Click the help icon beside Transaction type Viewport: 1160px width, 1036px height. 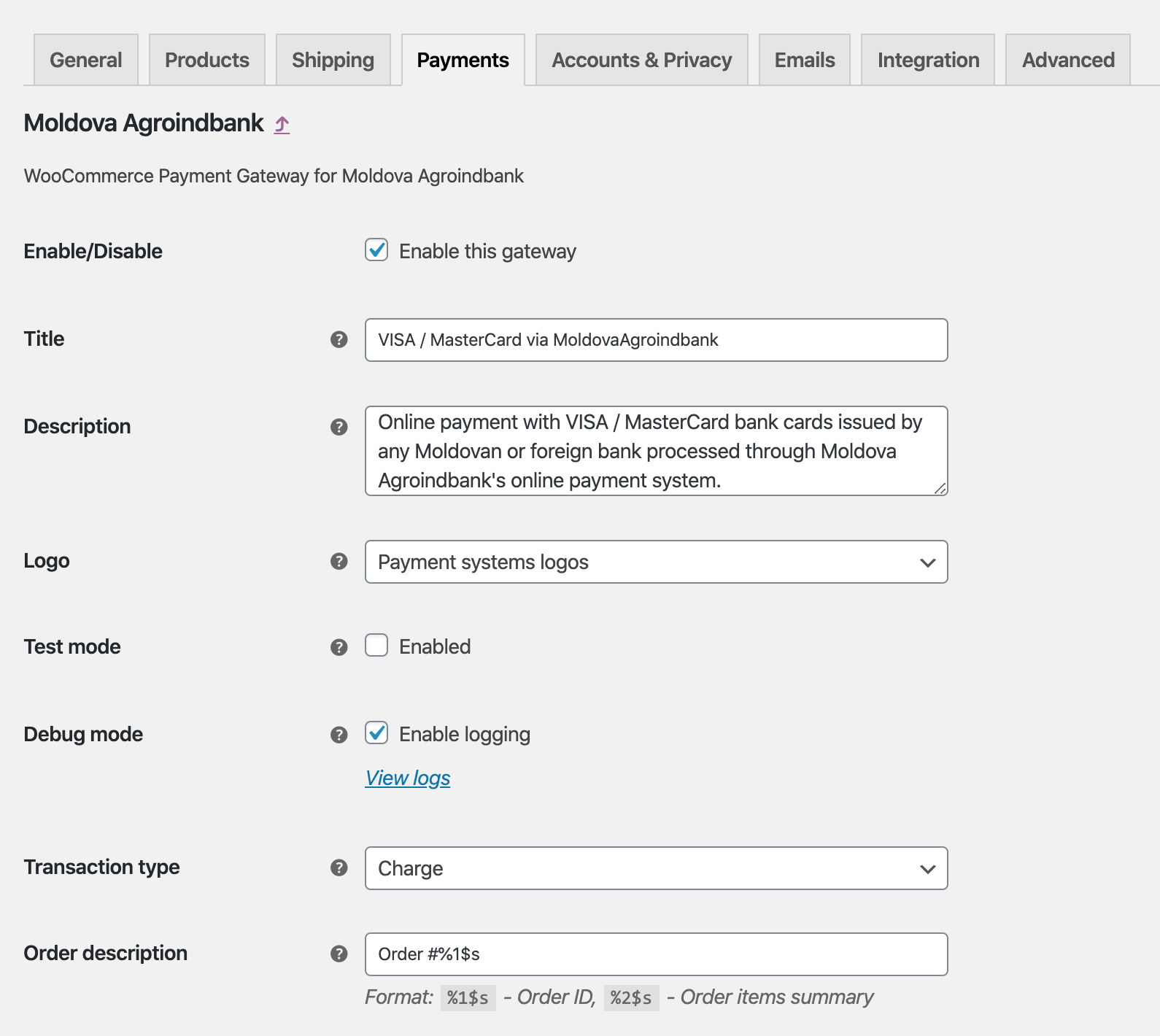(339, 867)
